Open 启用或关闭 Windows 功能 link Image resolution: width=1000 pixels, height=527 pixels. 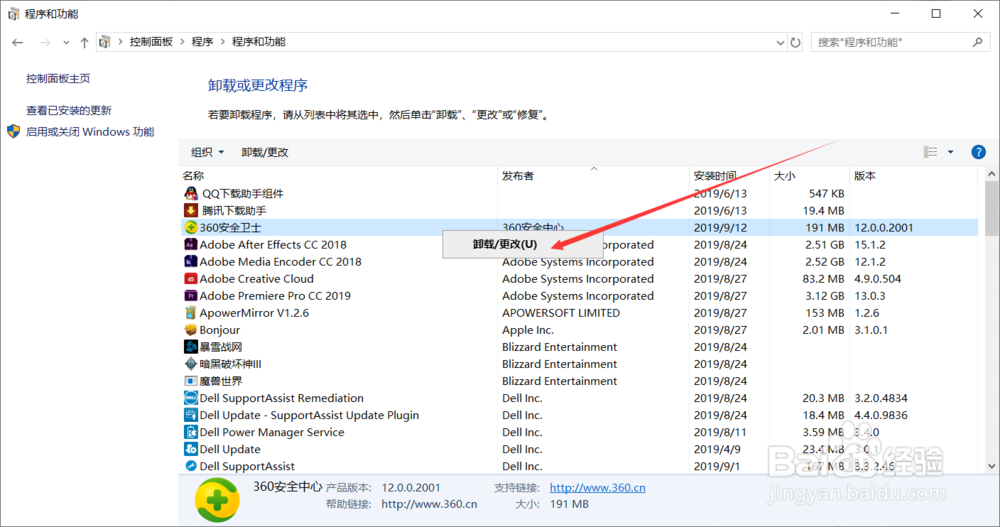click(x=90, y=132)
